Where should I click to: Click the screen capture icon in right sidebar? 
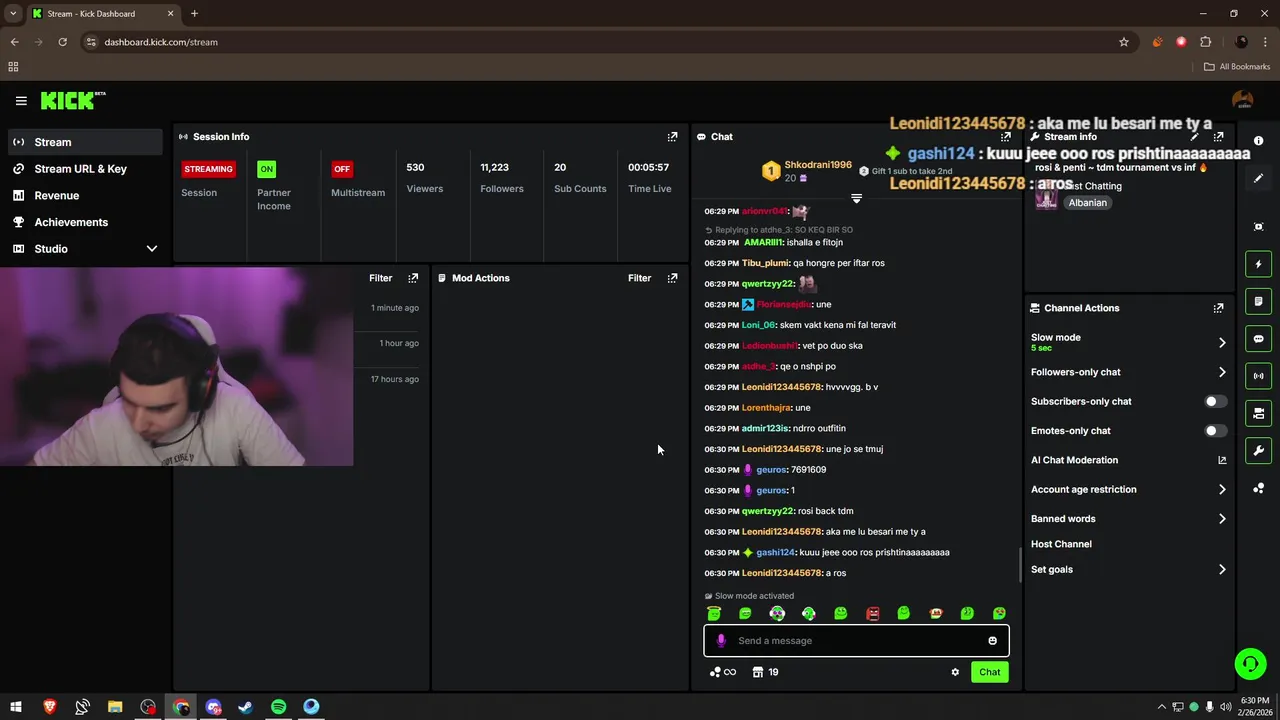coord(1259,227)
